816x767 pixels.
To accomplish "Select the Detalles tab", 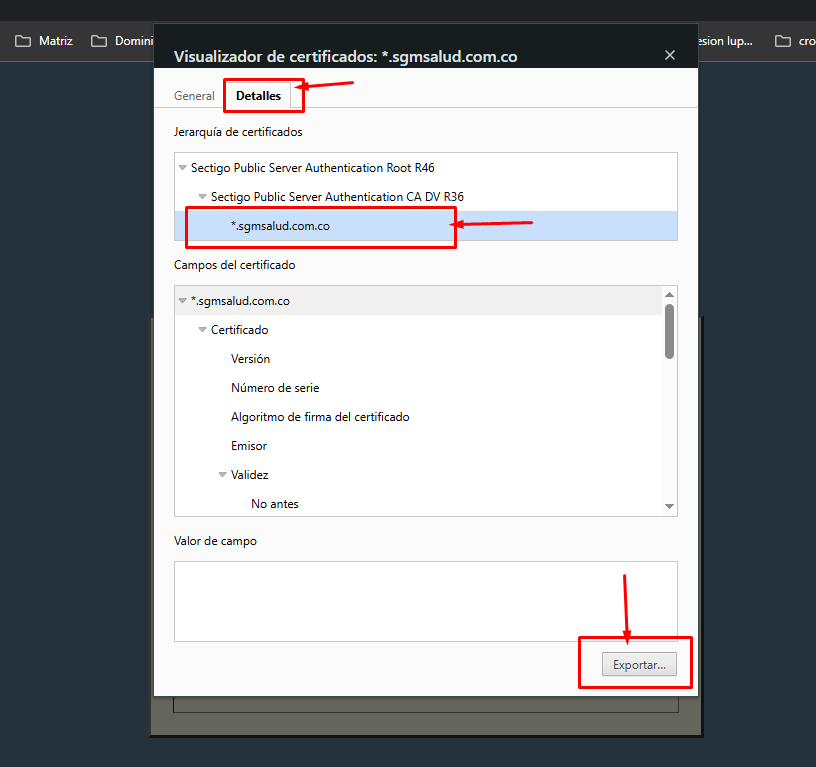I will pyautogui.click(x=258, y=96).
